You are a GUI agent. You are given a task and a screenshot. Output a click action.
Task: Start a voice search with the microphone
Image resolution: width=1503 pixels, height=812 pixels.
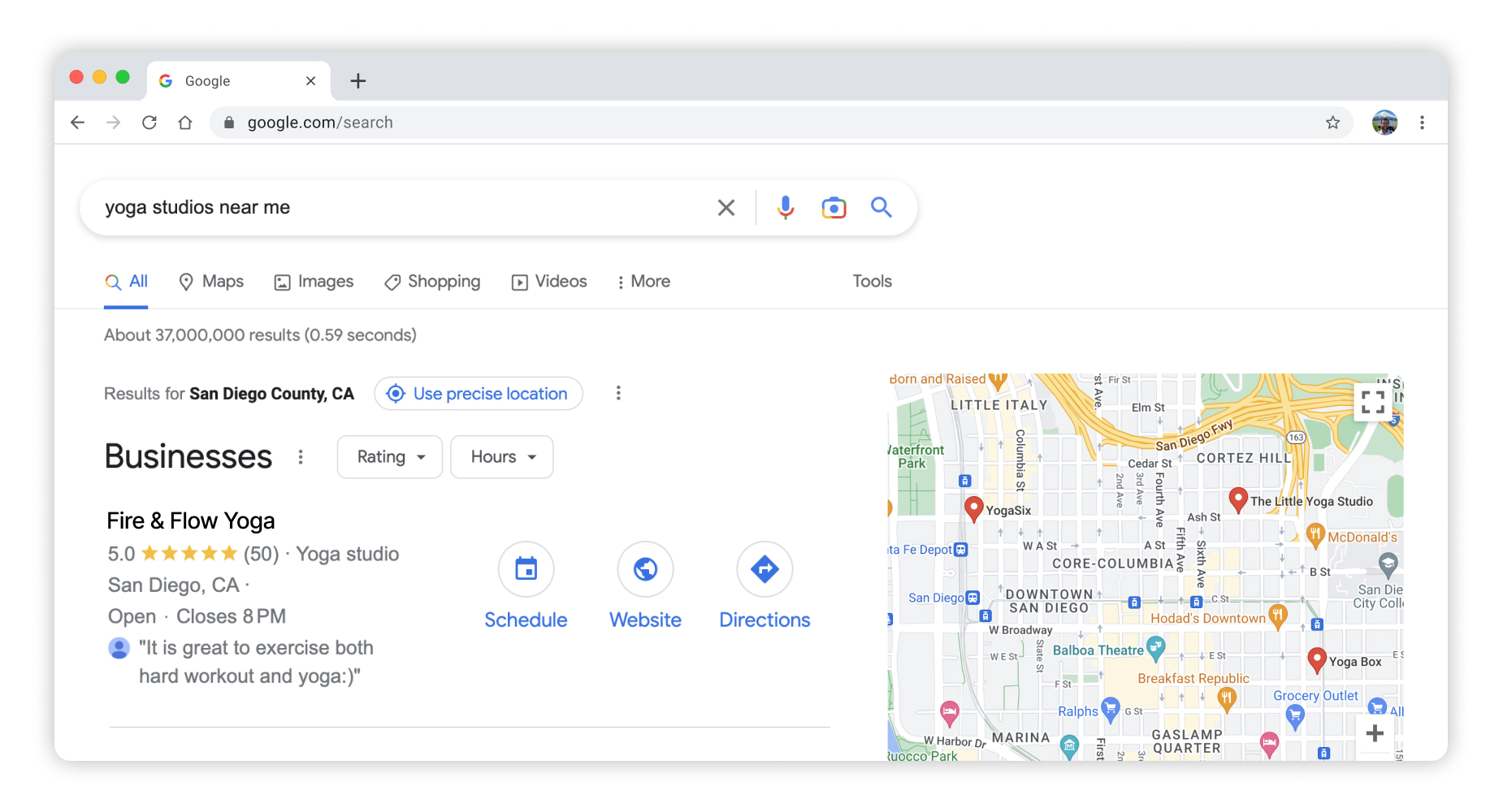click(x=784, y=207)
